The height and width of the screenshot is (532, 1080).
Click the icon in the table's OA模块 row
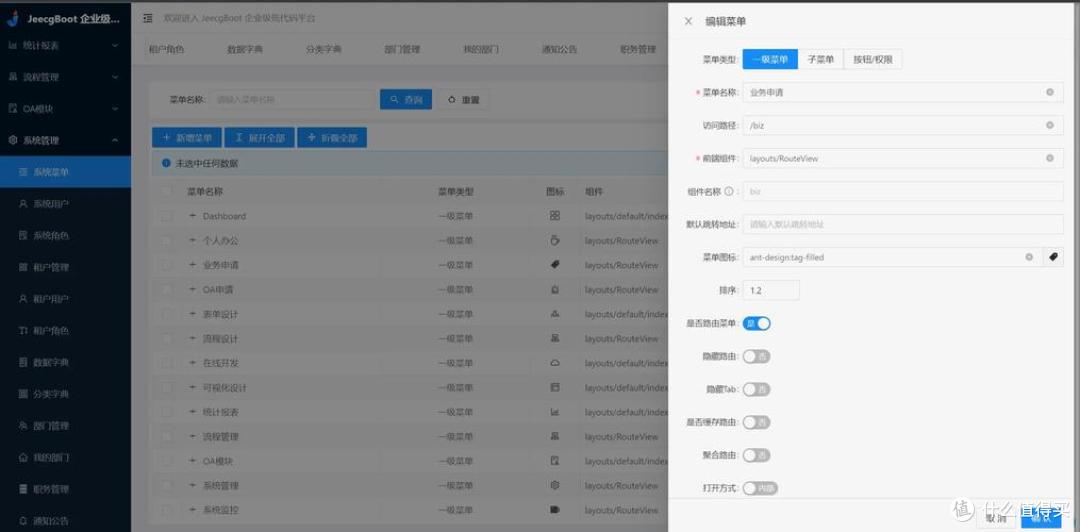(554, 460)
